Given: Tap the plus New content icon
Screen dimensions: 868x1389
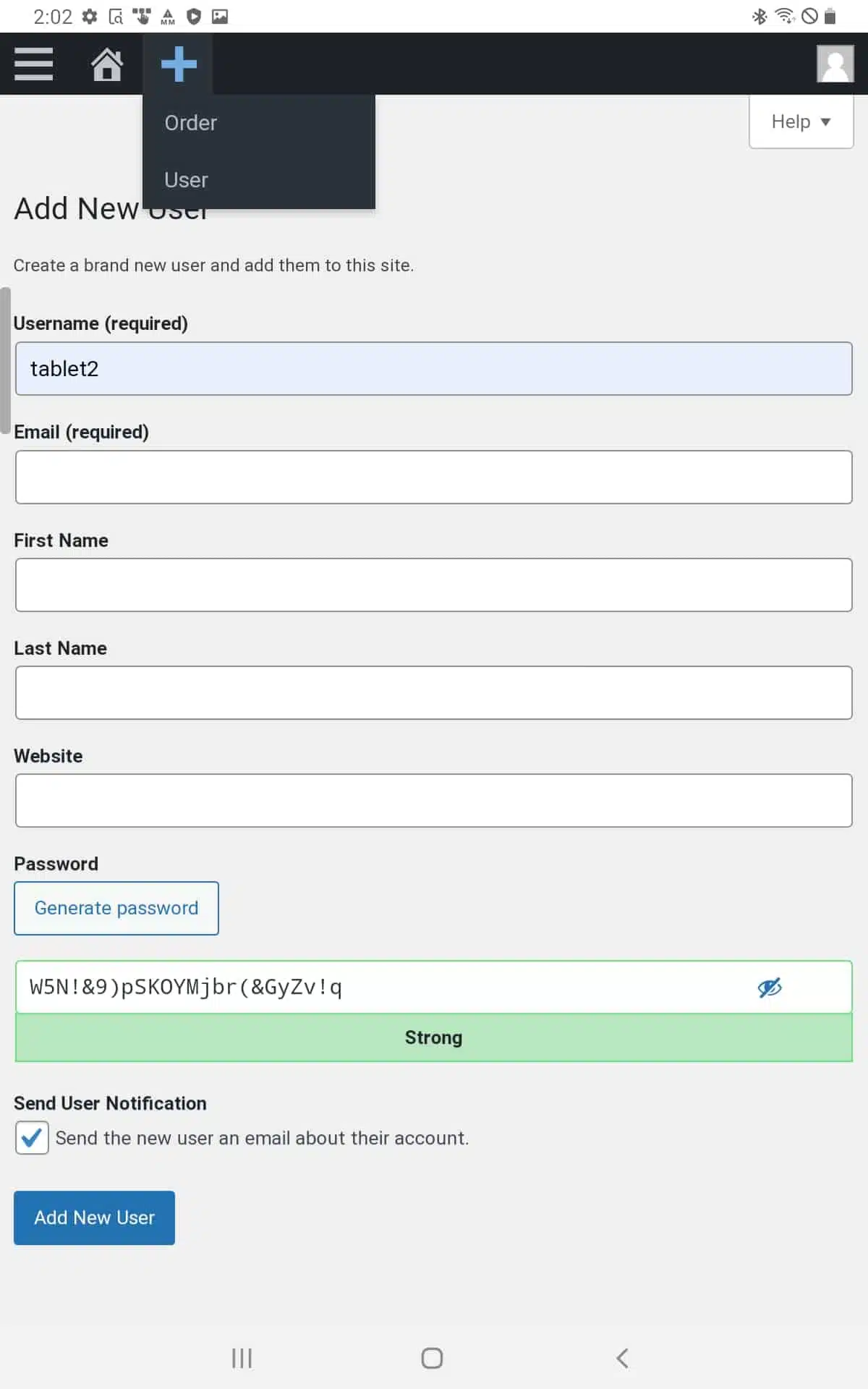Looking at the screenshot, I should (179, 64).
